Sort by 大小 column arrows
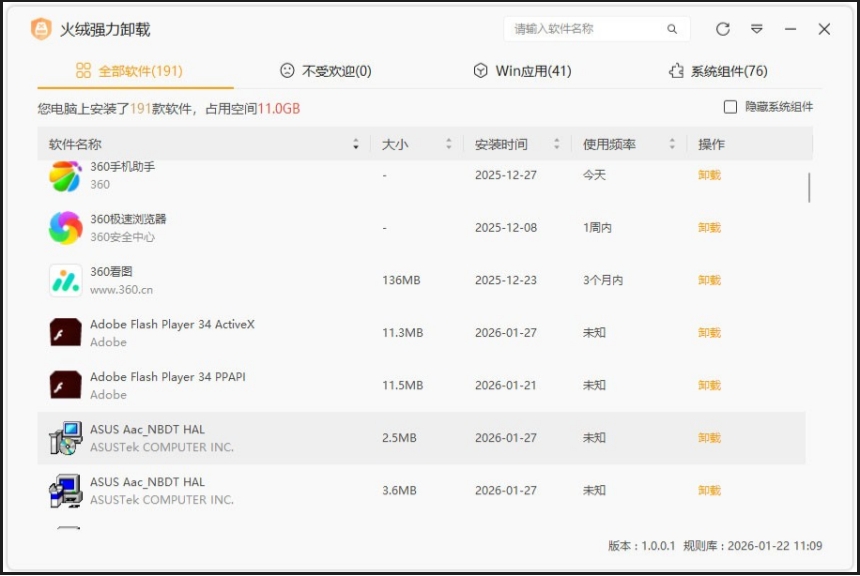This screenshot has height=576, width=860. (449, 144)
